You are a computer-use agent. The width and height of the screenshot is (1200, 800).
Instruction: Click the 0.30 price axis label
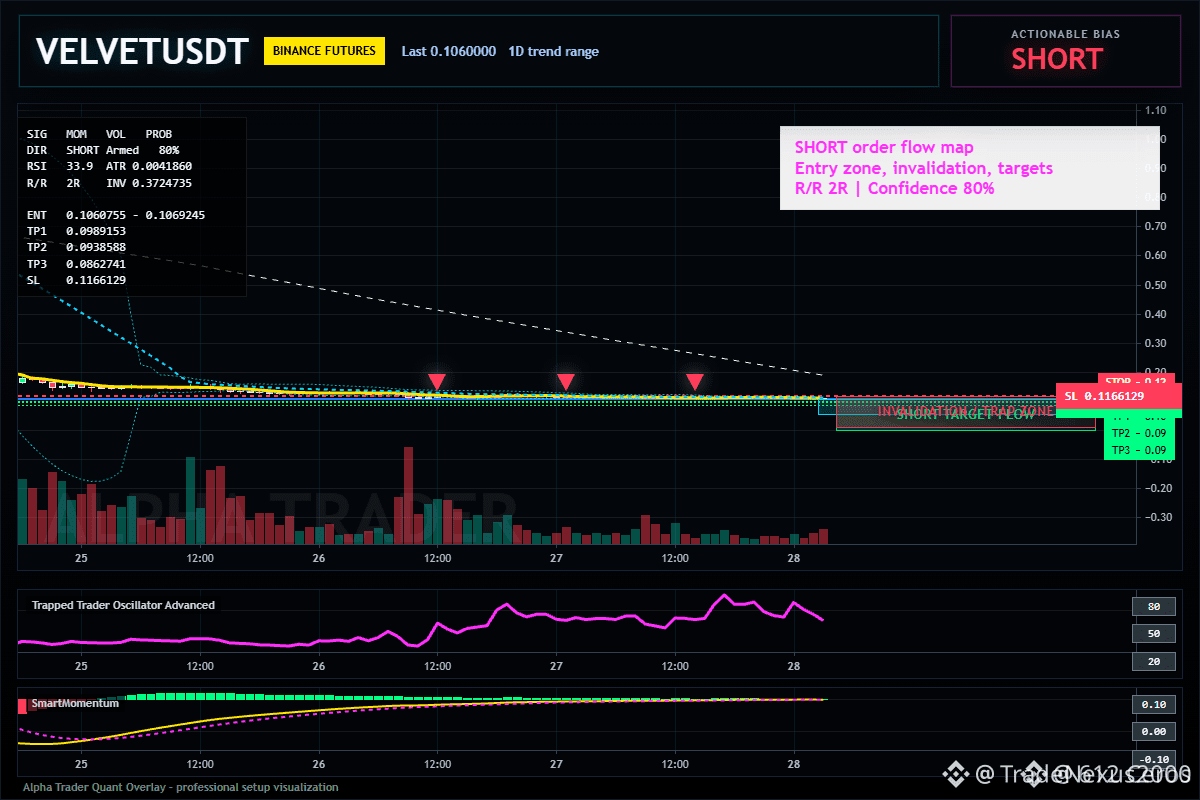pos(1157,343)
